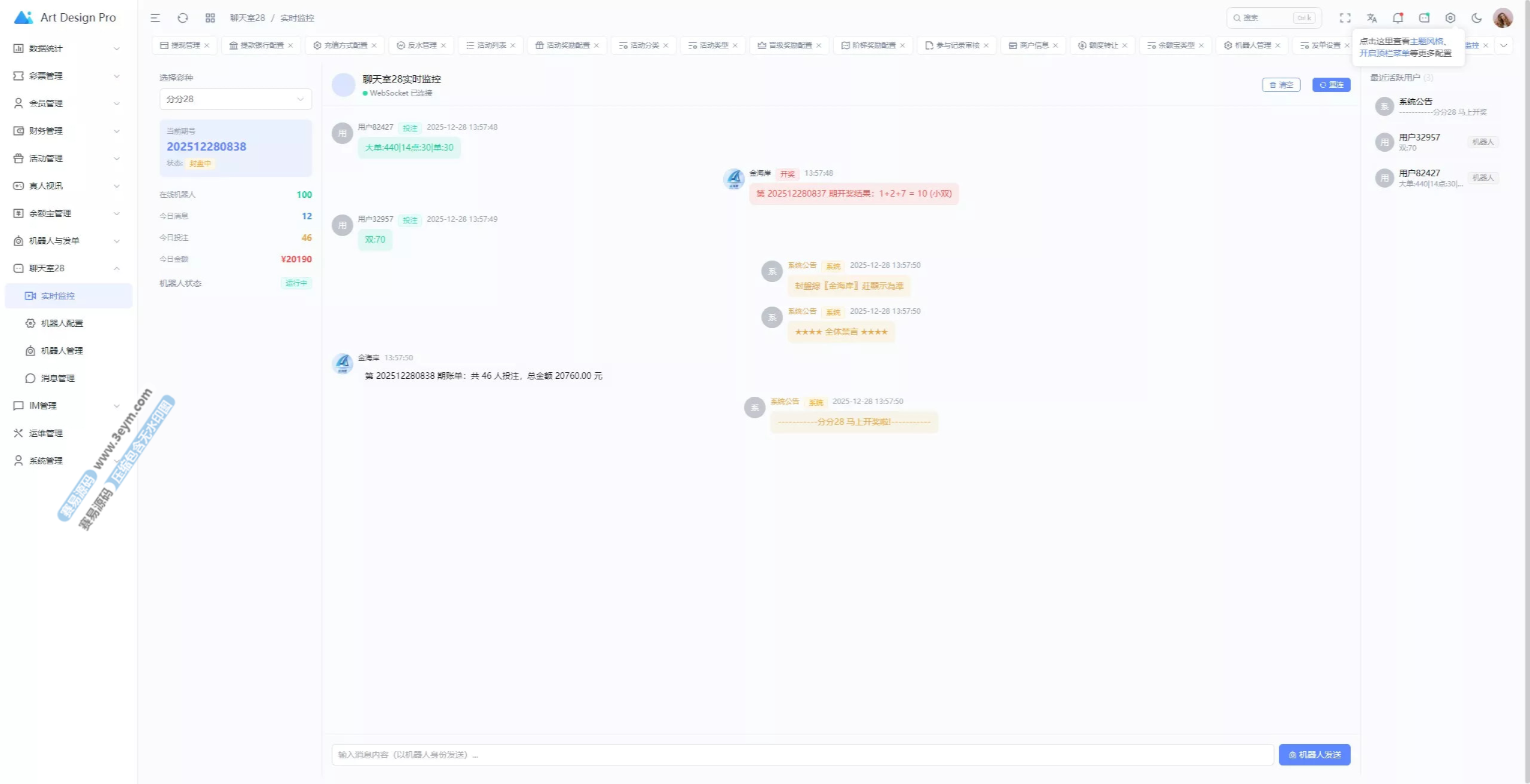Open the quick-entry grid icon
The height and width of the screenshot is (784, 1530).
point(210,18)
